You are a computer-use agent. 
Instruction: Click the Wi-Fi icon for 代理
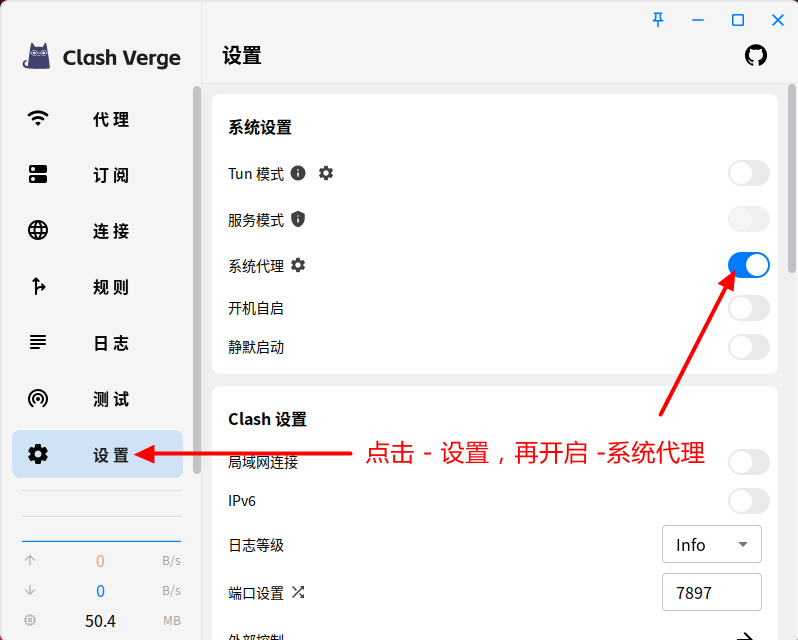(x=38, y=119)
